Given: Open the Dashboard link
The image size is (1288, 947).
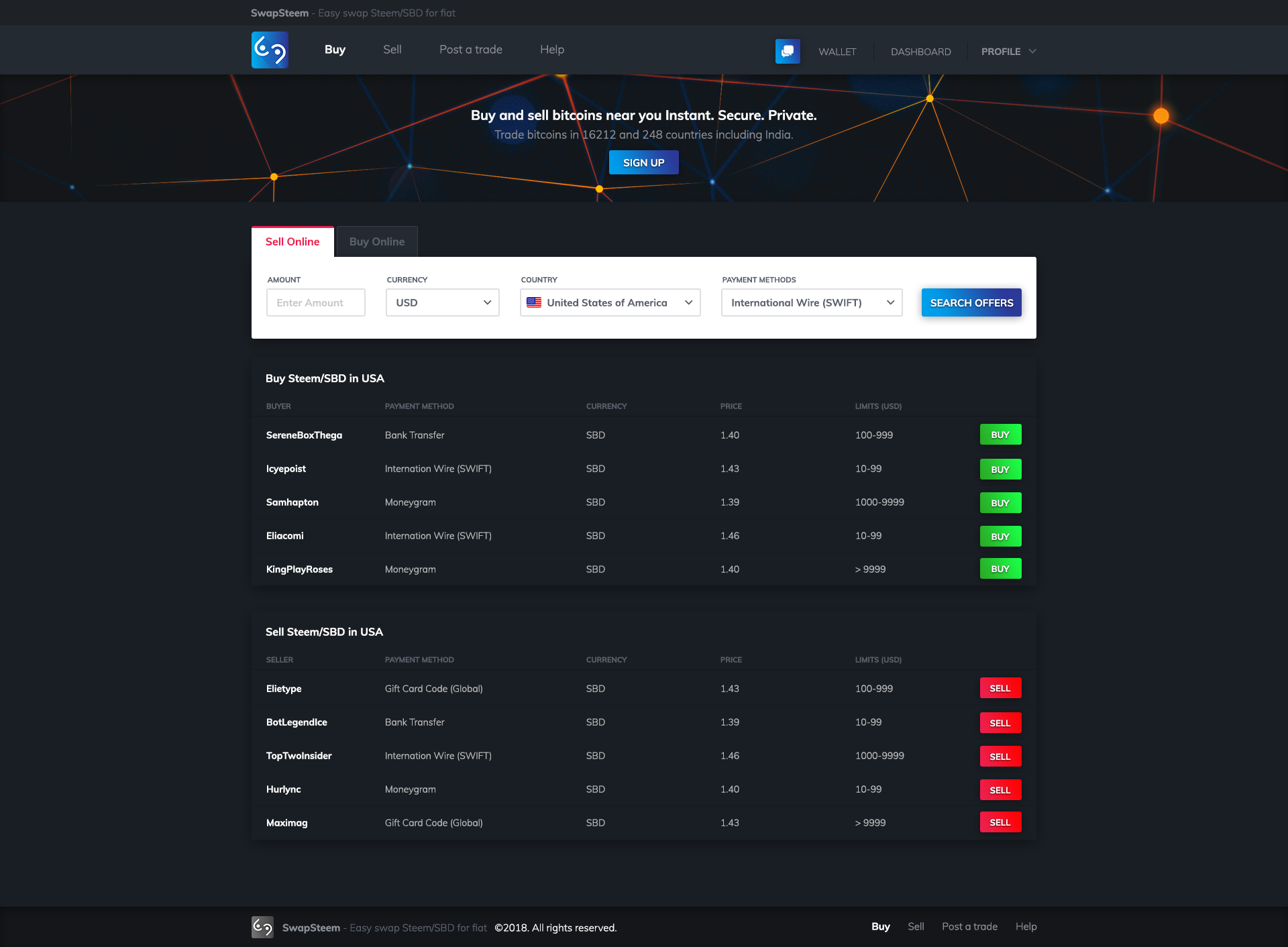Looking at the screenshot, I should point(920,52).
